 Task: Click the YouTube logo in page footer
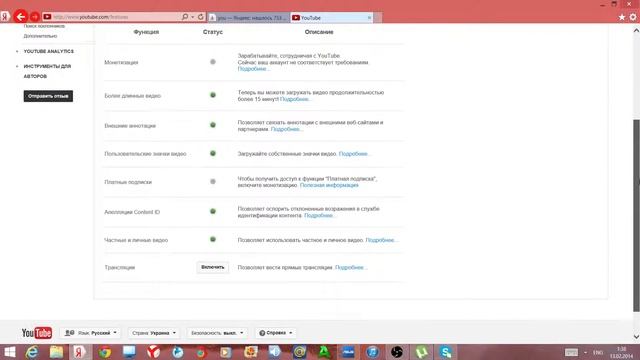[x=37, y=333]
